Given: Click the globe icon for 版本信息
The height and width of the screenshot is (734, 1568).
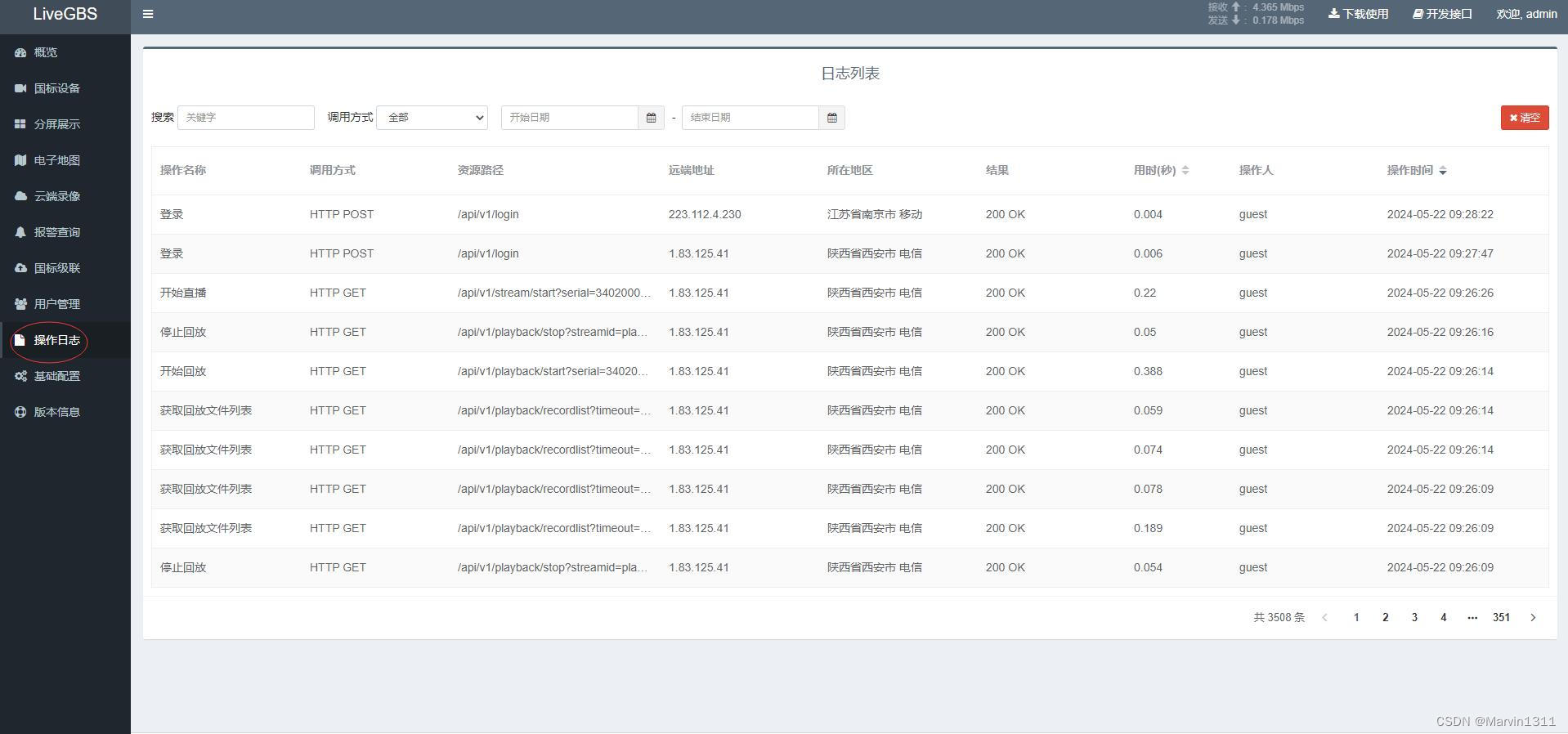Looking at the screenshot, I should click(20, 412).
